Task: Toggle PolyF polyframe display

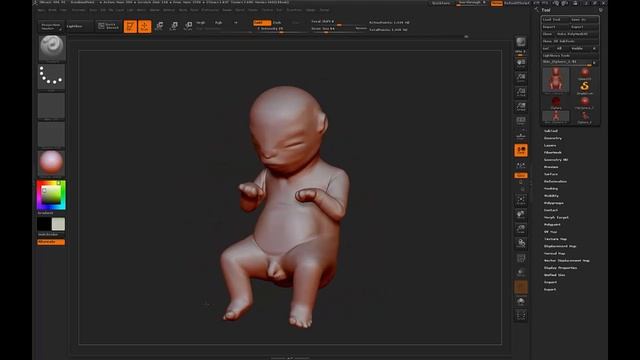Action: point(521,258)
